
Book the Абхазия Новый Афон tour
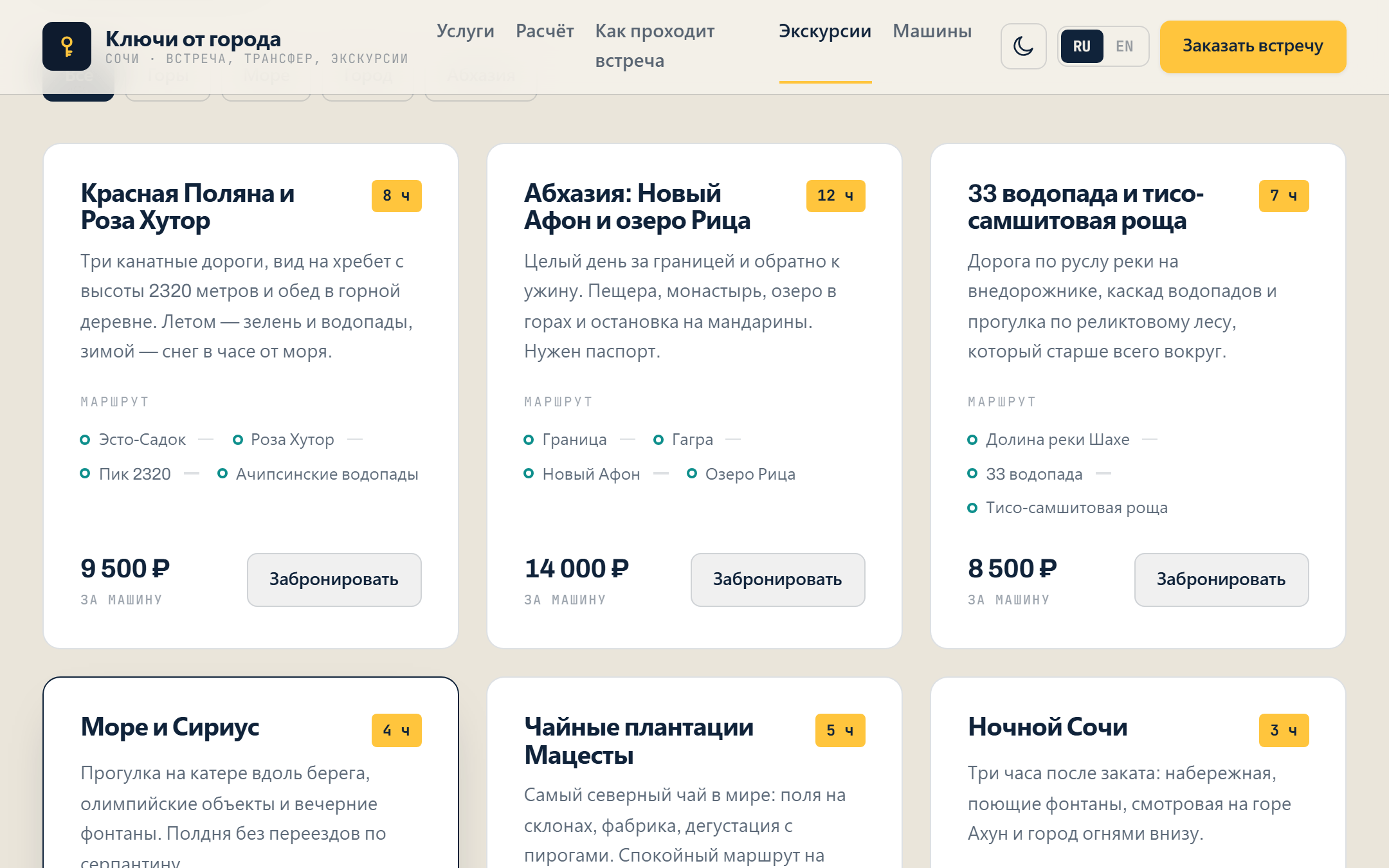click(777, 579)
